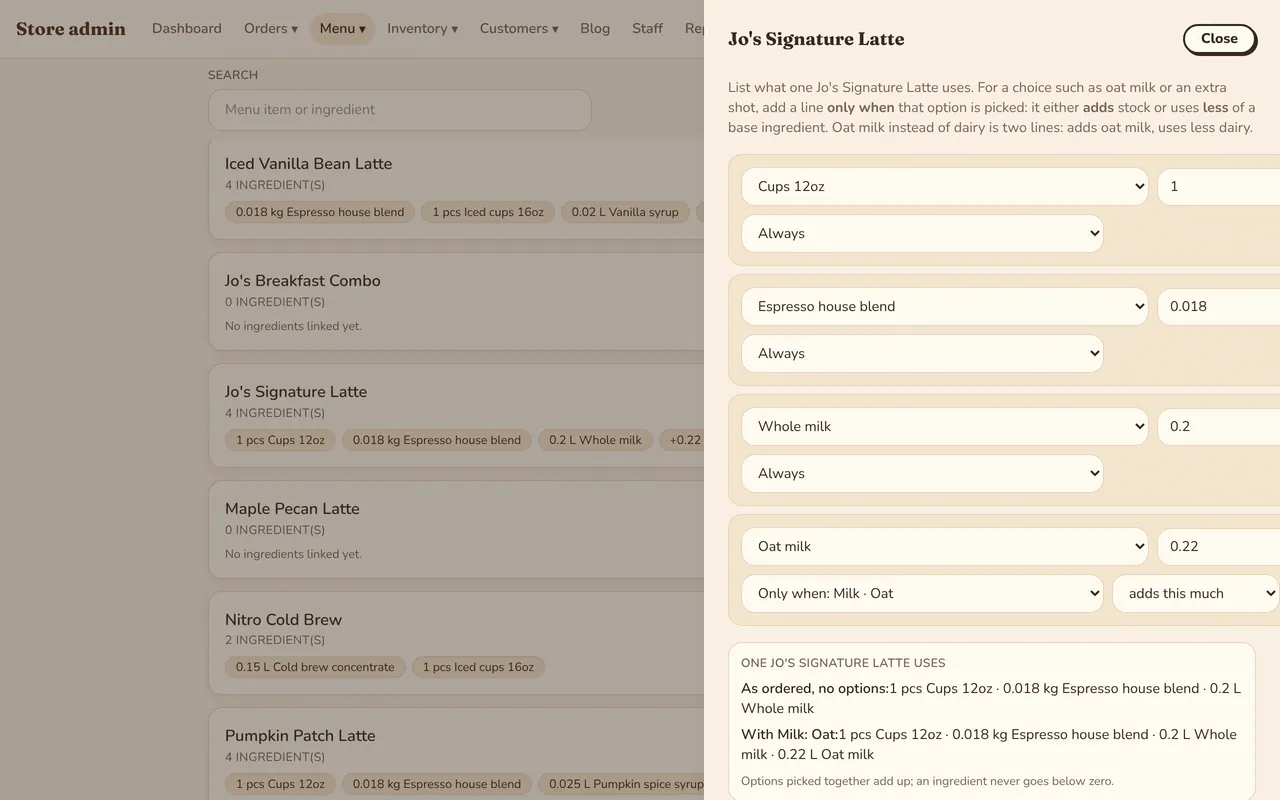Open the Always dropdown under Cups 12oz
Viewport: 1280px width, 800px height.
[x=922, y=233]
